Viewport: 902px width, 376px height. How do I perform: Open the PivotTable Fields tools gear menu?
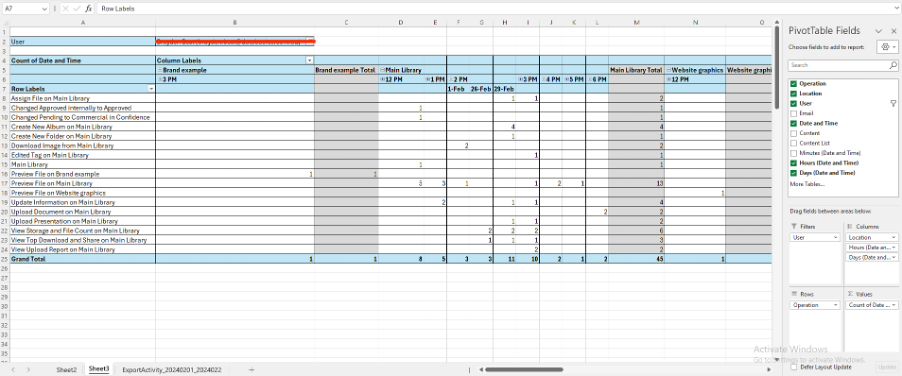coord(886,47)
